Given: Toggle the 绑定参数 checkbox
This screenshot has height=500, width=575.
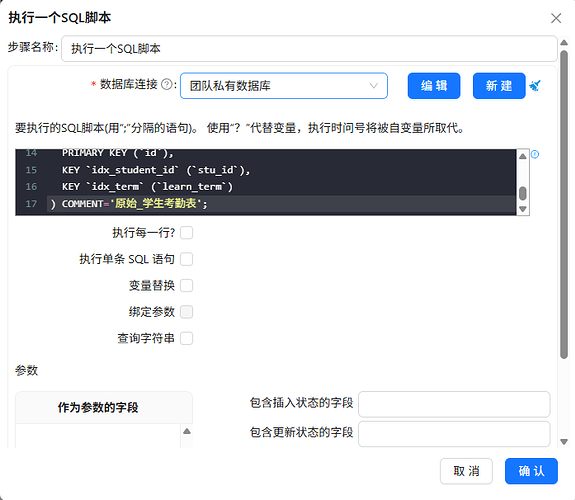Looking at the screenshot, I should (x=186, y=312).
